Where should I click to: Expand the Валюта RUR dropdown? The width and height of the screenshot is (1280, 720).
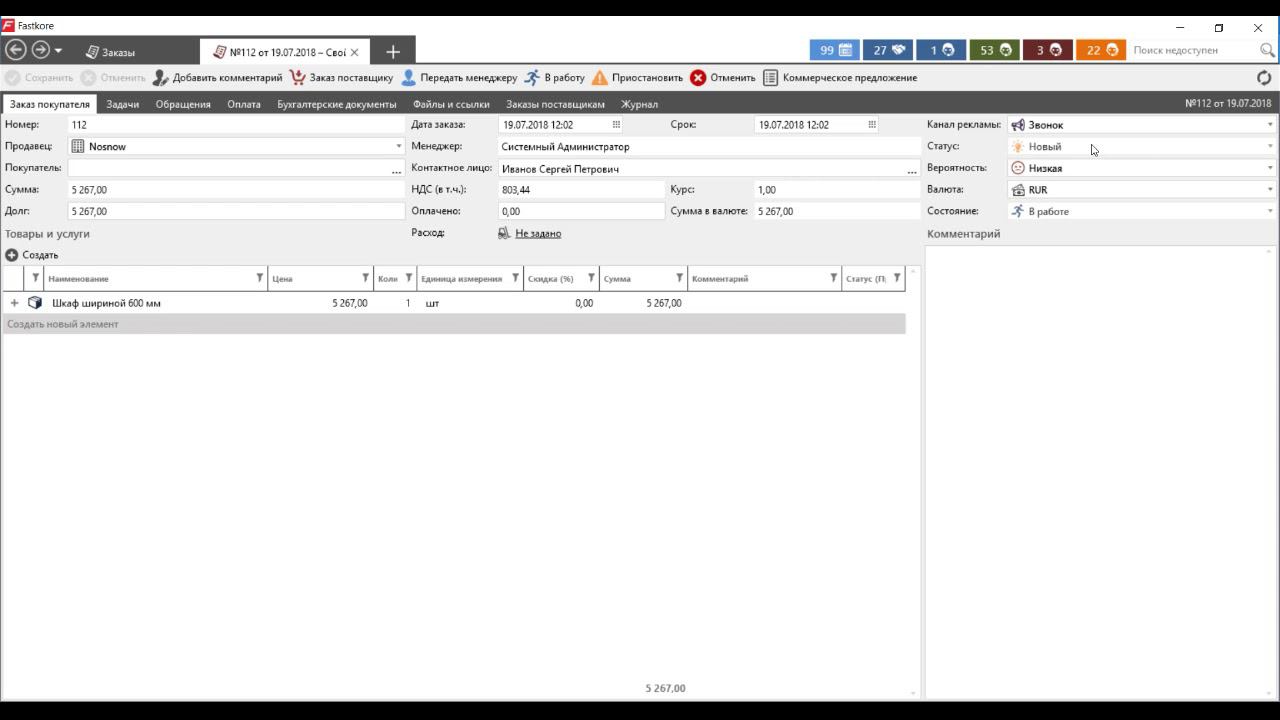coord(1270,190)
